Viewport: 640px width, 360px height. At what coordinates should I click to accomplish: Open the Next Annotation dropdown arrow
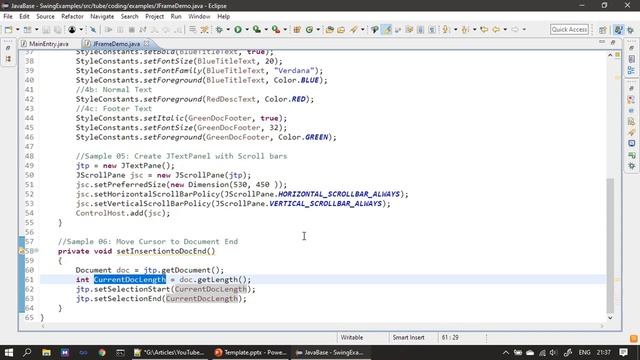pyautogui.click(x=455, y=29)
